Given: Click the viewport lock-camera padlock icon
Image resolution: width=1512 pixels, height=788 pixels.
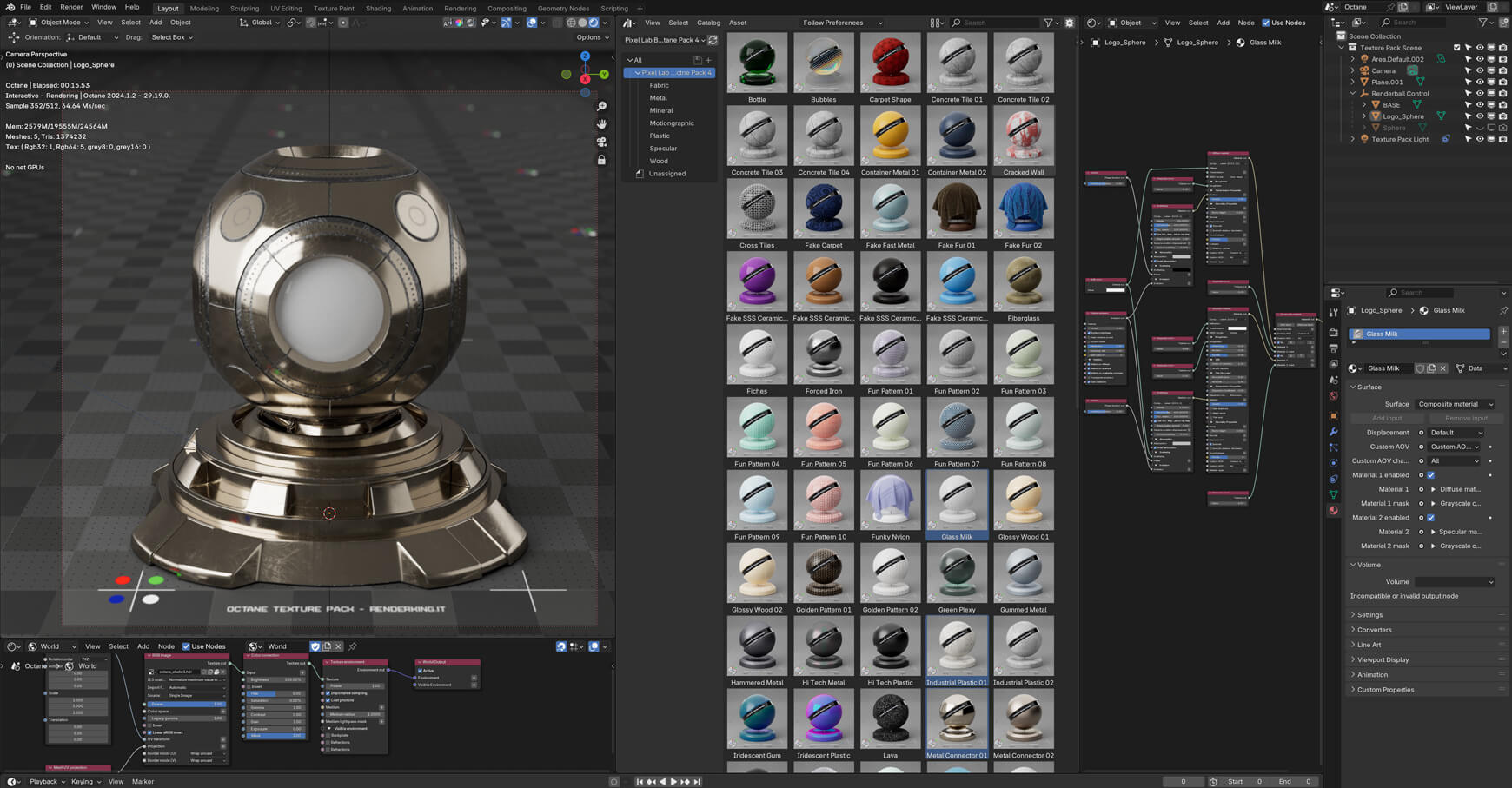Looking at the screenshot, I should tap(601, 160).
